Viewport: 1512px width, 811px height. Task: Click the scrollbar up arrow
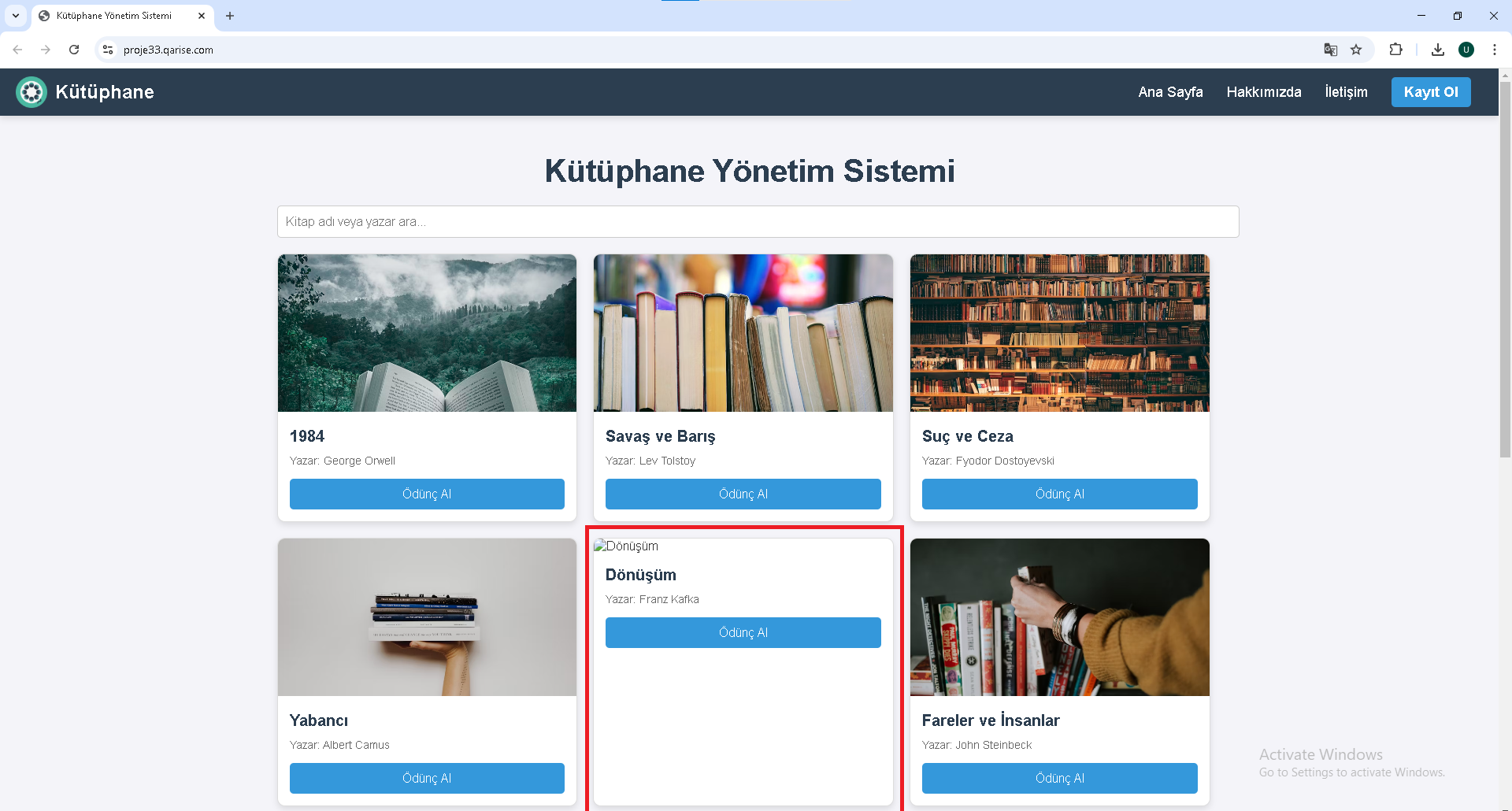point(1505,75)
